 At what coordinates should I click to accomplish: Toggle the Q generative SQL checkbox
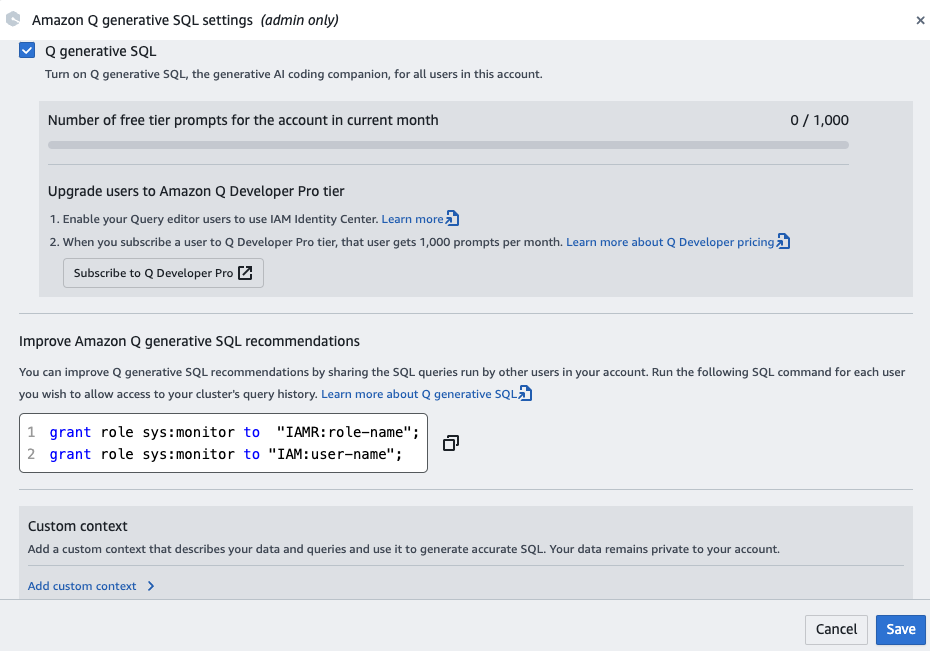coord(27,51)
